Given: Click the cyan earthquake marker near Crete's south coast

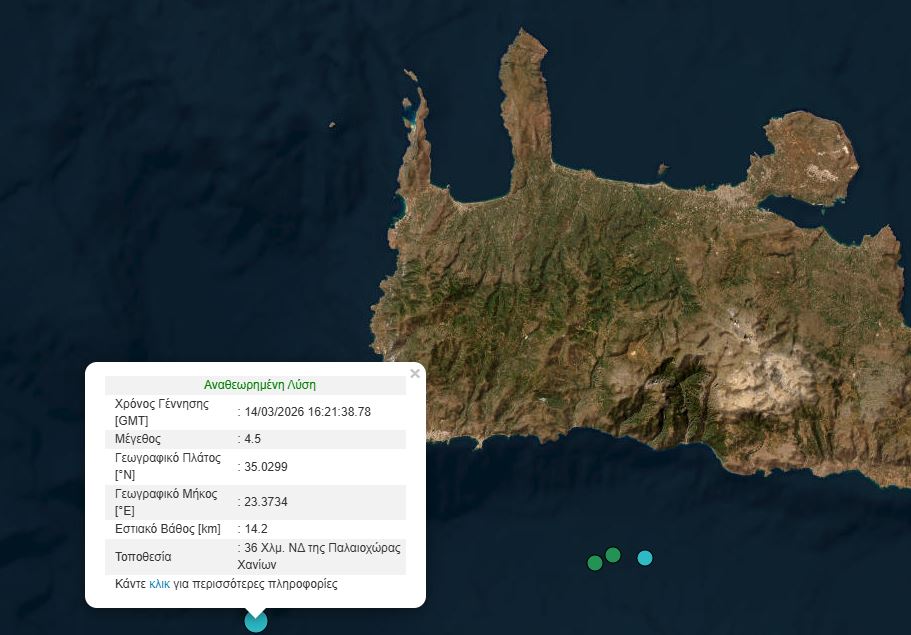Looking at the screenshot, I should pyautogui.click(x=645, y=558).
